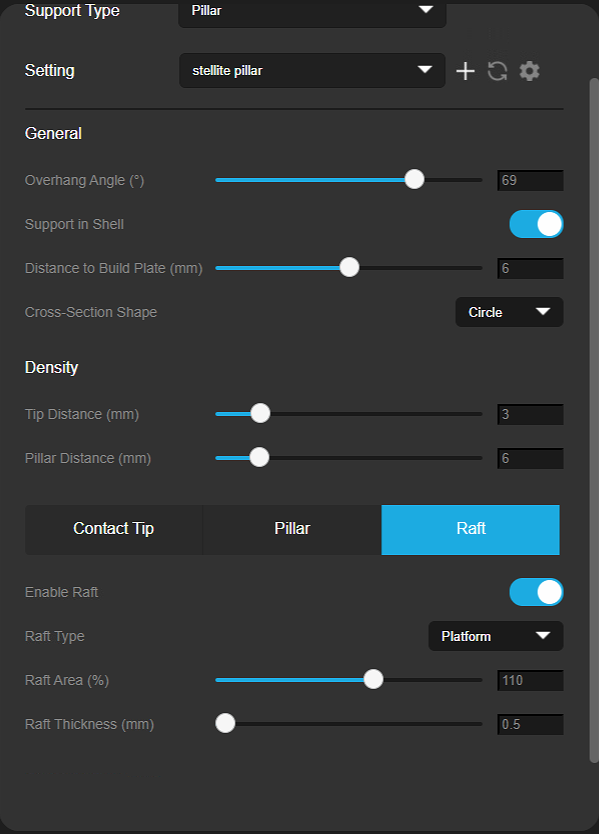This screenshot has height=834, width=599.
Task: Click the Raft Area slider handle
Action: point(373,679)
